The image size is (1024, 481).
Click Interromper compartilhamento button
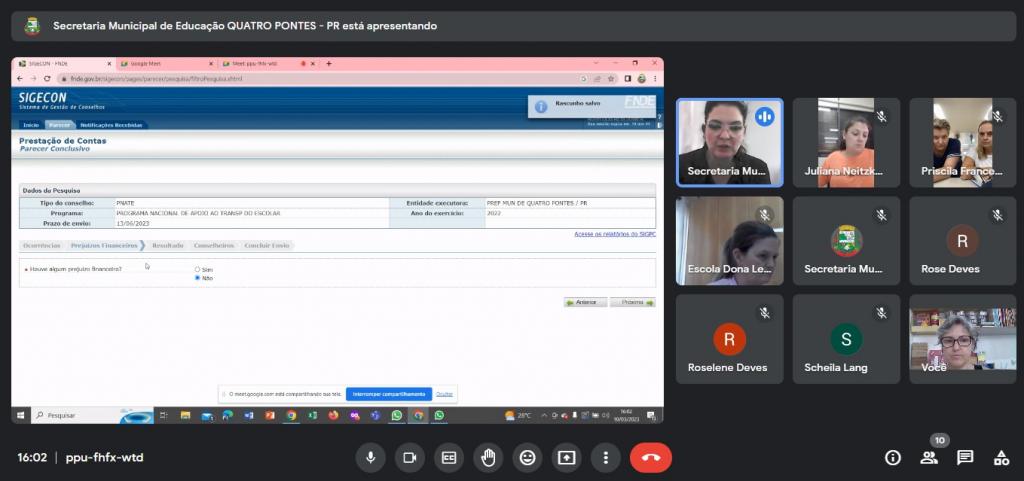[389, 394]
